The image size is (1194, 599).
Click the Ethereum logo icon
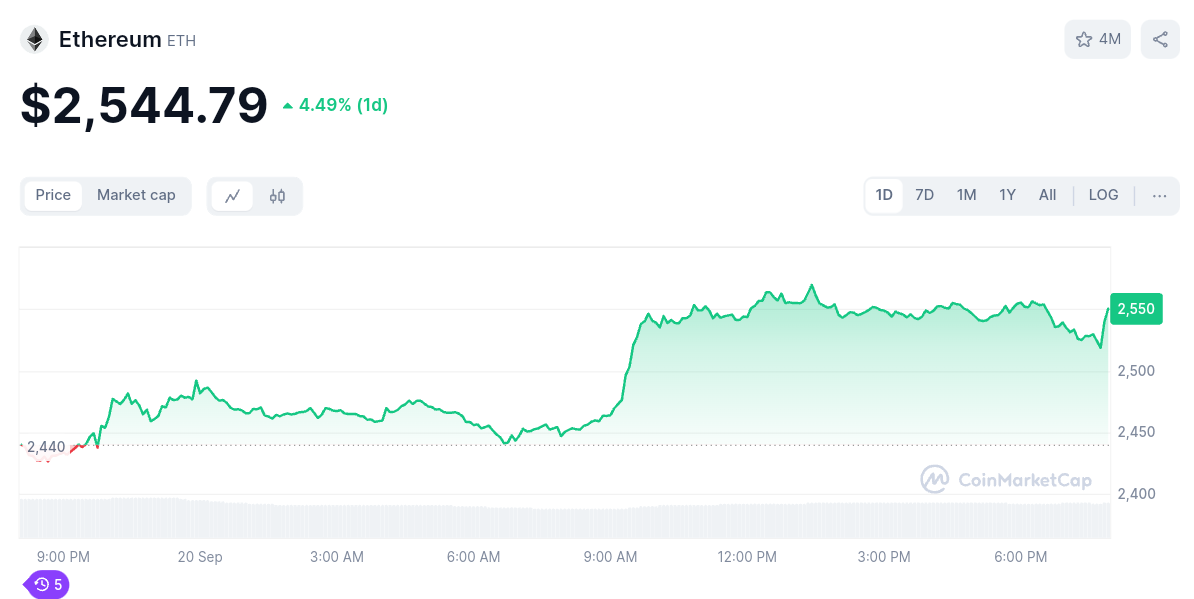(x=34, y=38)
